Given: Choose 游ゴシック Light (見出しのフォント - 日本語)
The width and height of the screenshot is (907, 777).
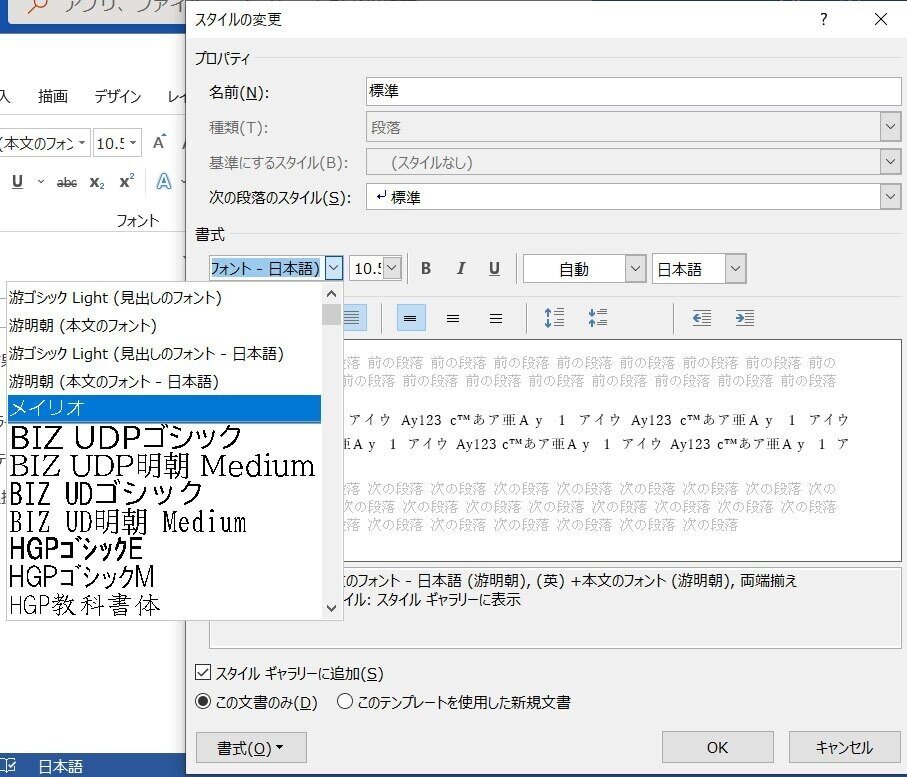Looking at the screenshot, I should tap(164, 353).
